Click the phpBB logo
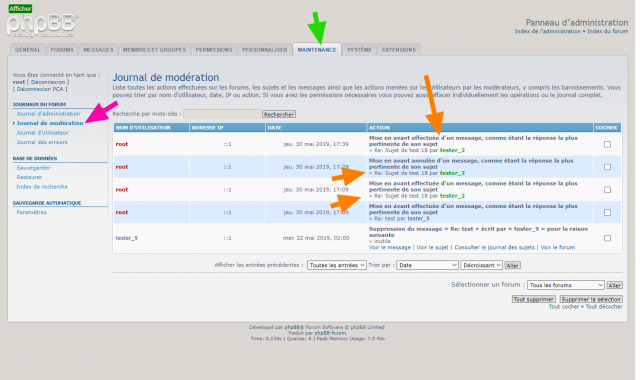Image resolution: width=640 pixels, height=380 pixels. [x=42, y=26]
